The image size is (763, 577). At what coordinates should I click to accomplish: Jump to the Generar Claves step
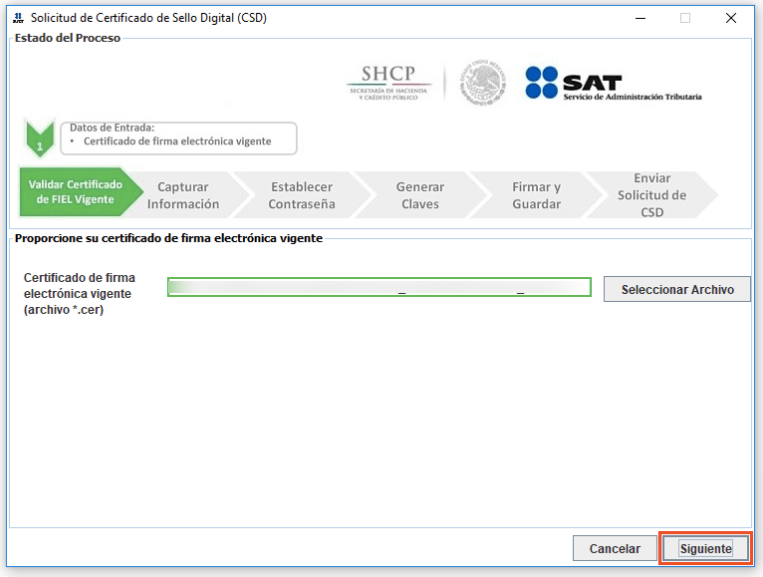pos(420,195)
